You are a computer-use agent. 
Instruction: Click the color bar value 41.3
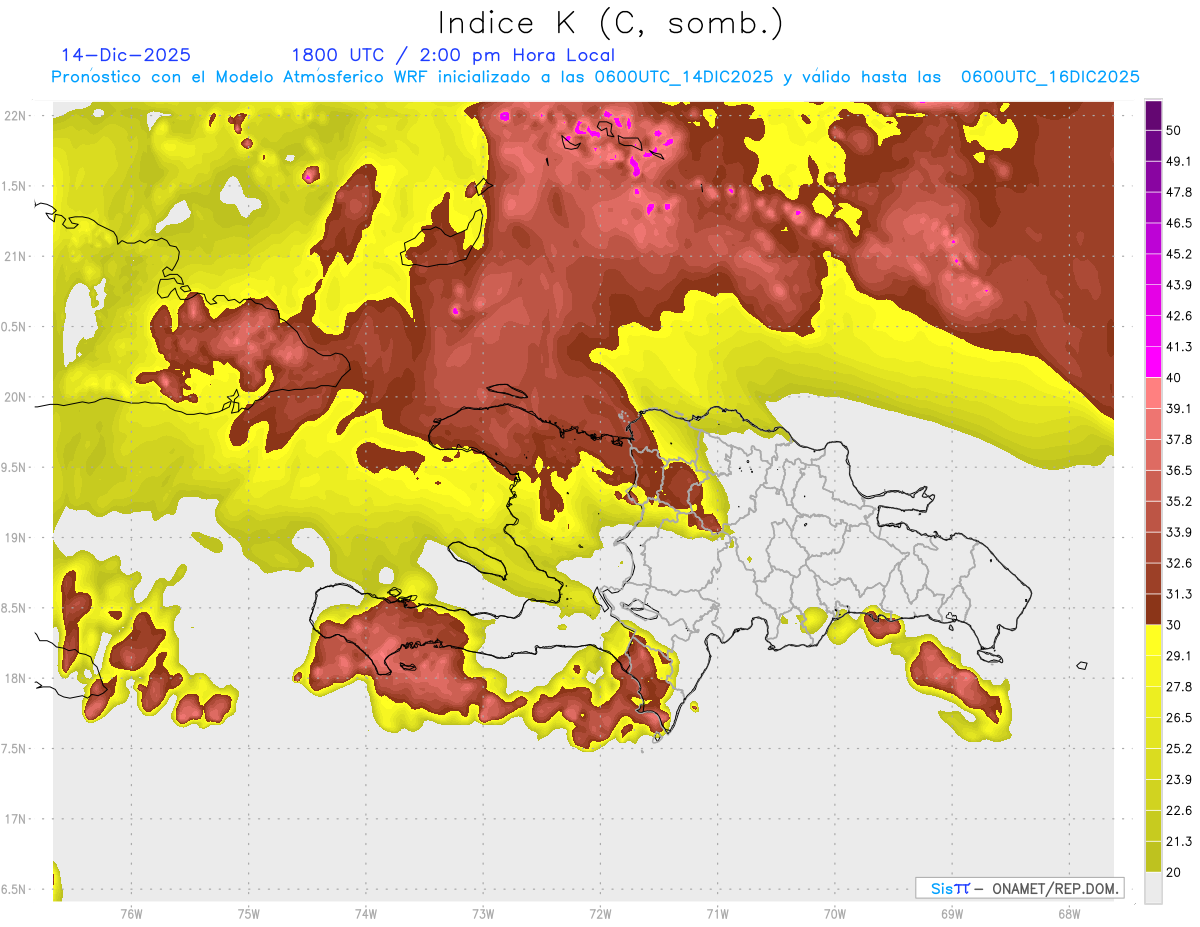tap(1179, 347)
